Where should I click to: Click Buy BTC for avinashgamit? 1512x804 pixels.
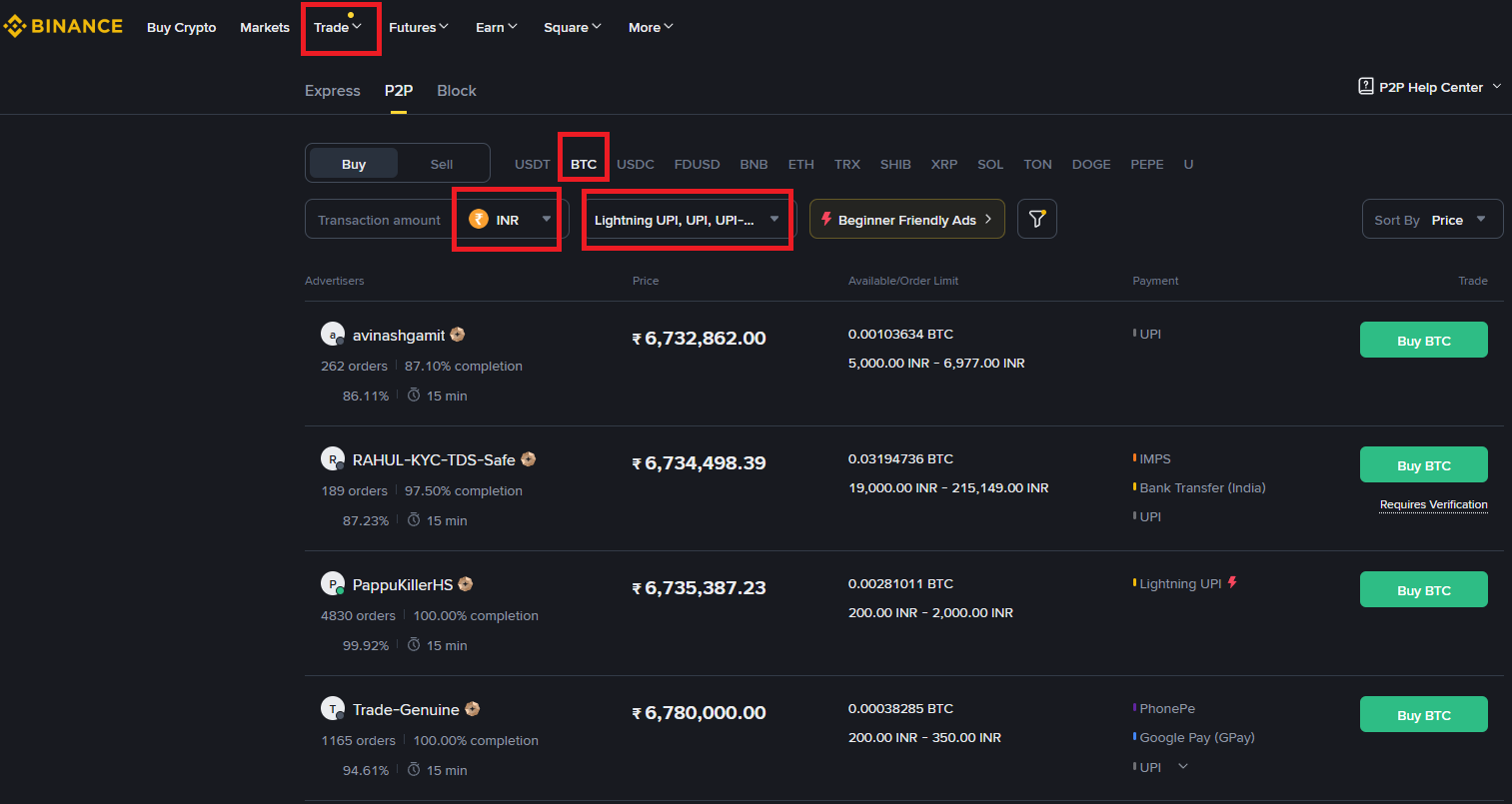tap(1424, 340)
